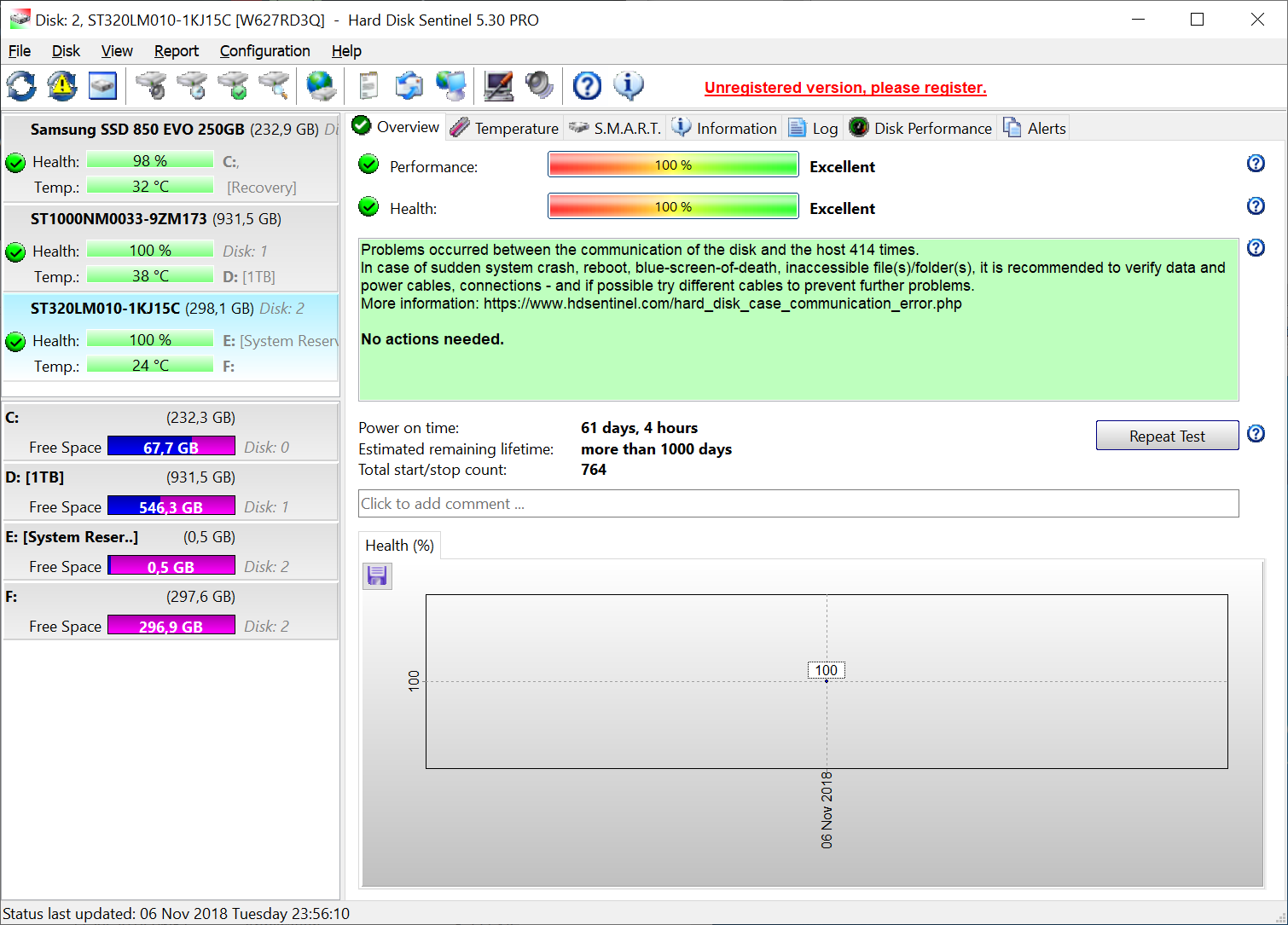Click the disk icon with dark sphere
The image size is (1288, 925).
coord(151,85)
